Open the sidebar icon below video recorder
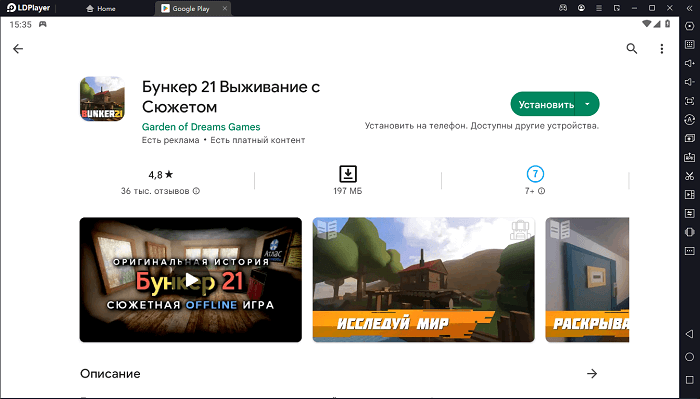The width and height of the screenshot is (700, 399). click(x=689, y=213)
